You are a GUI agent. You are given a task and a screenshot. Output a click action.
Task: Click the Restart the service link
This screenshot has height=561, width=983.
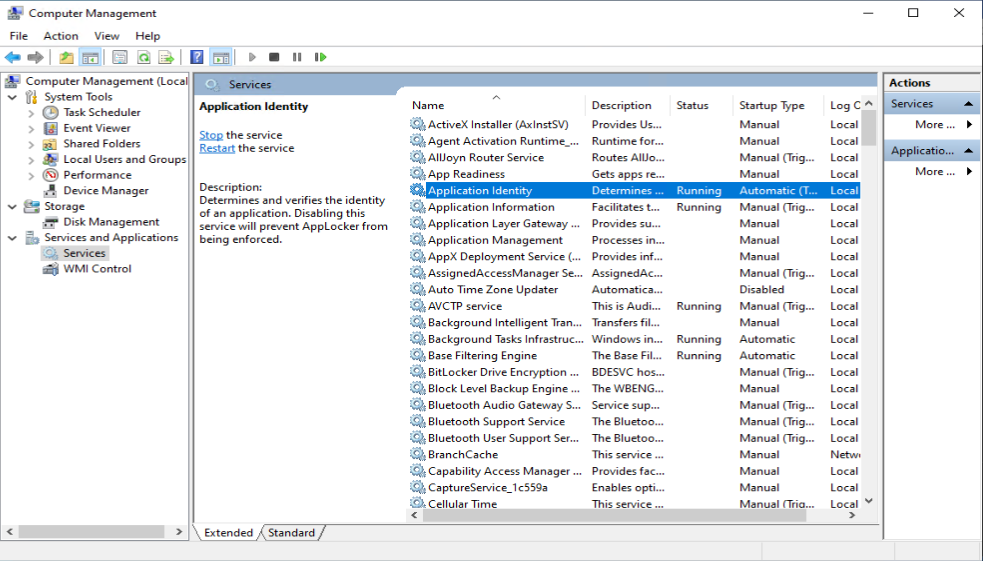(217, 148)
